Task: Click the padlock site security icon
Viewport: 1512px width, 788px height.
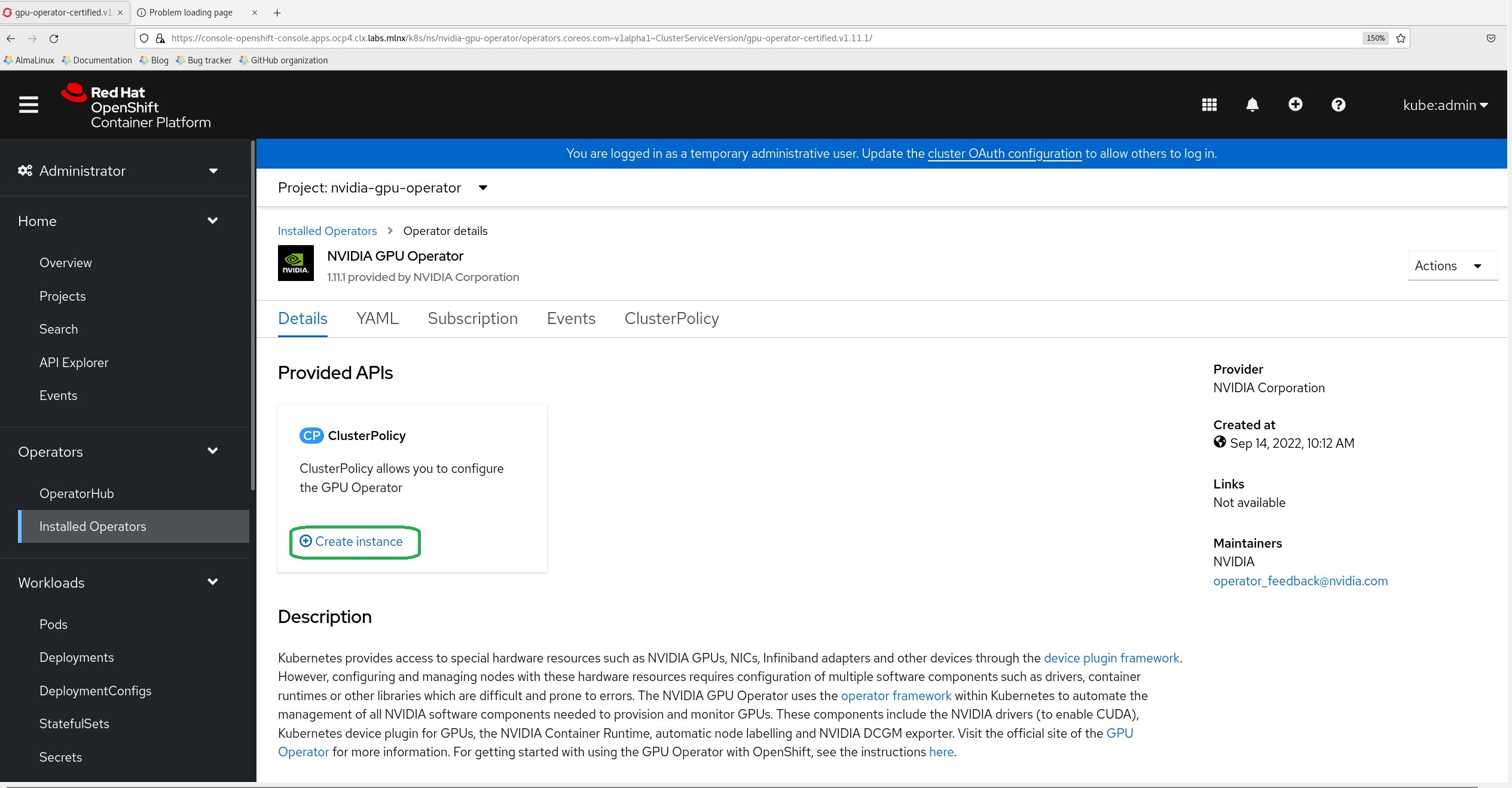Action: click(x=160, y=38)
